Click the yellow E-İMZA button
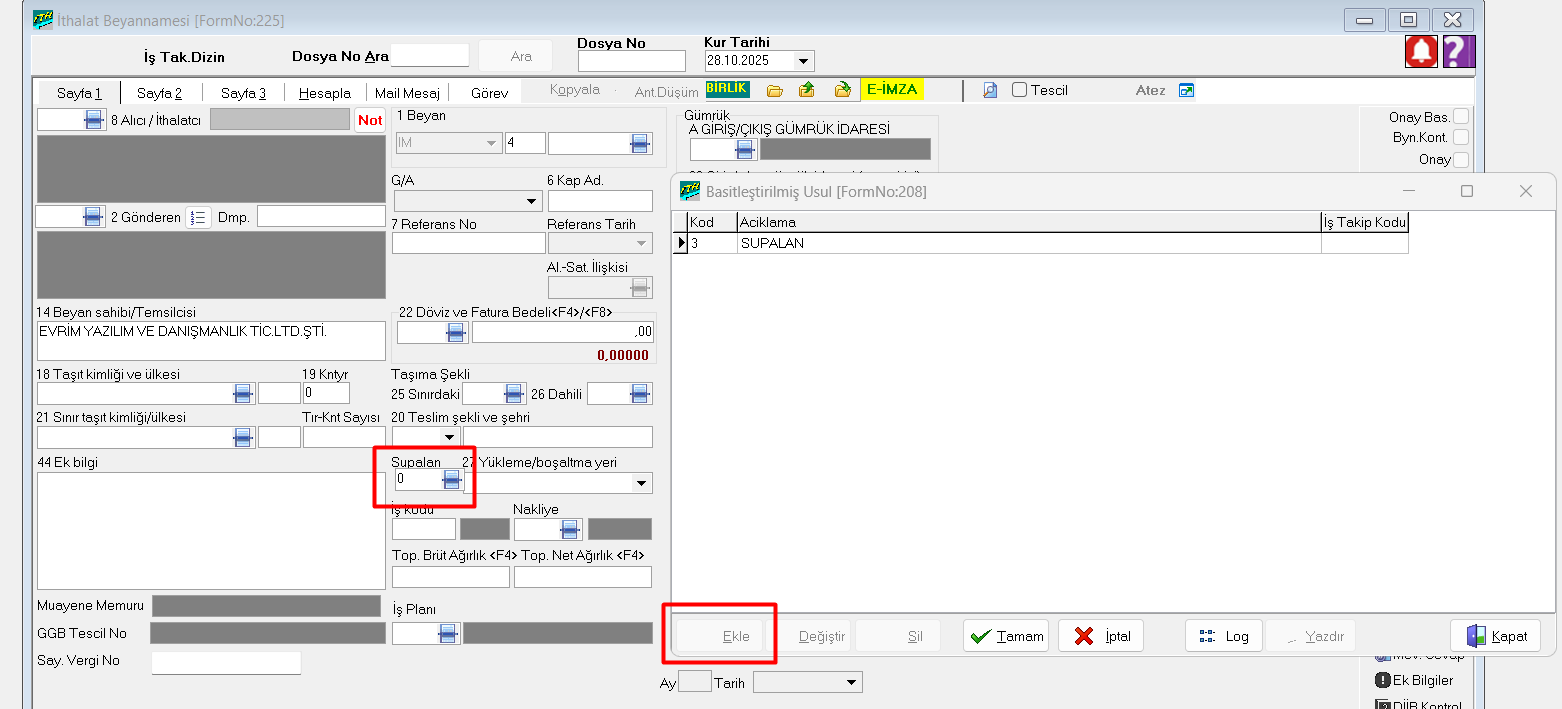Viewport: 1562px width, 709px height. click(x=891, y=89)
